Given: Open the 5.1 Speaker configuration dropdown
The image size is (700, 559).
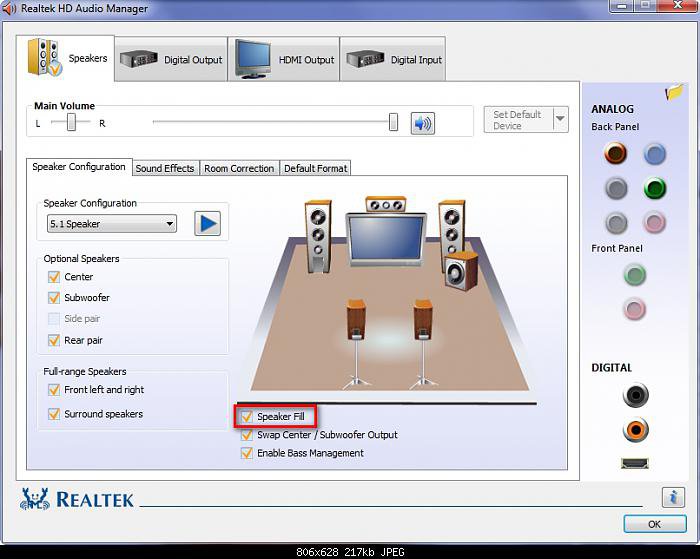Looking at the screenshot, I should (x=112, y=224).
